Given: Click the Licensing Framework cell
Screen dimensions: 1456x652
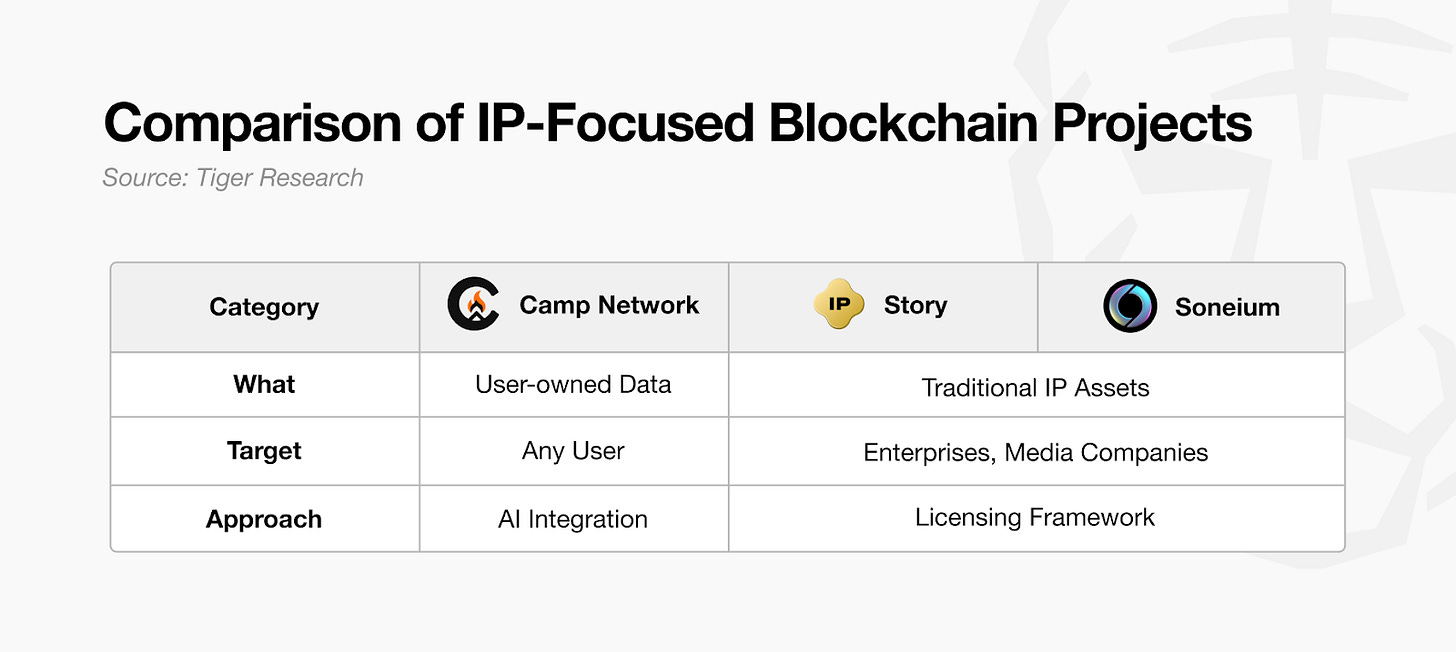Looking at the screenshot, I should 1035,517.
